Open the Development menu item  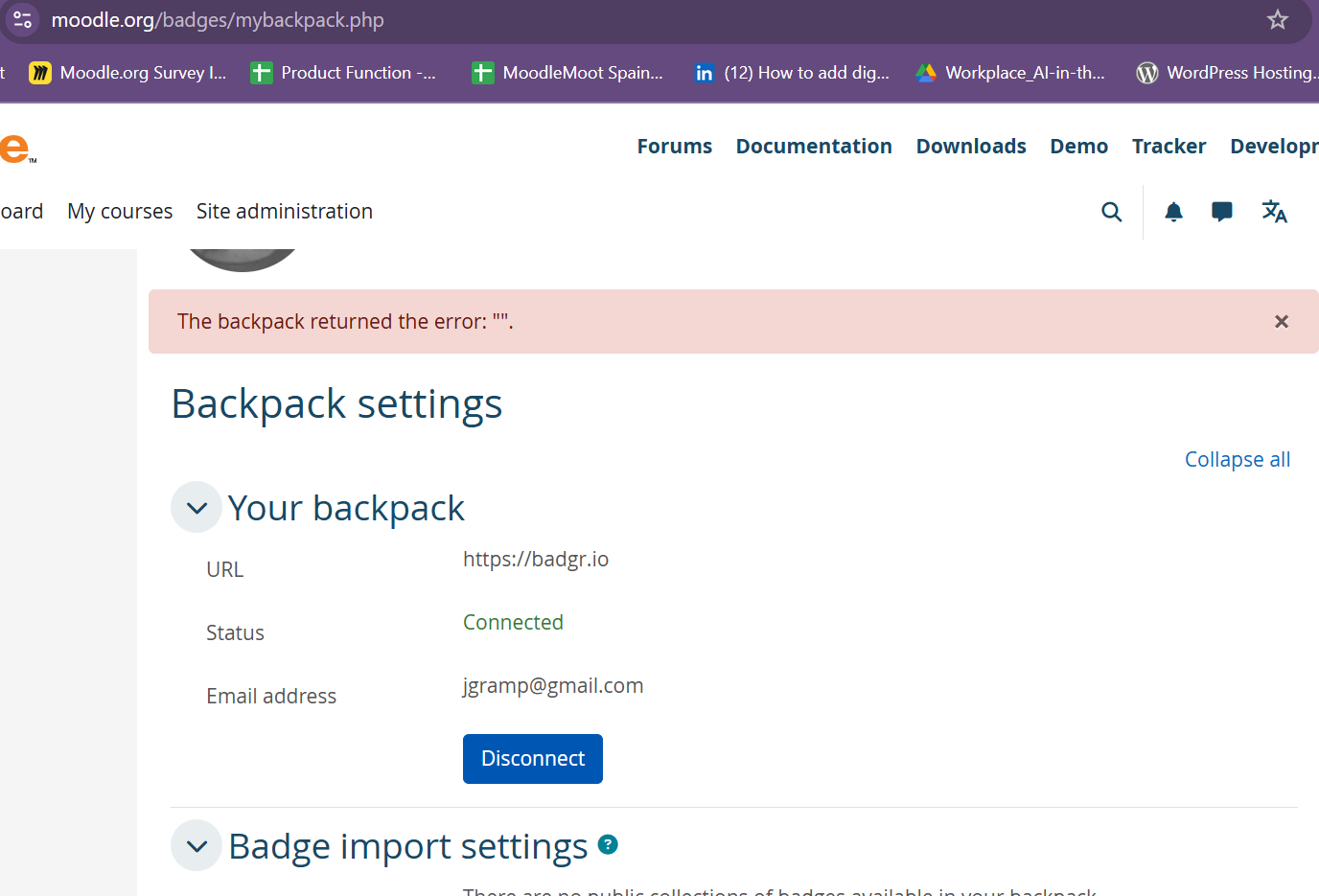[1275, 147]
